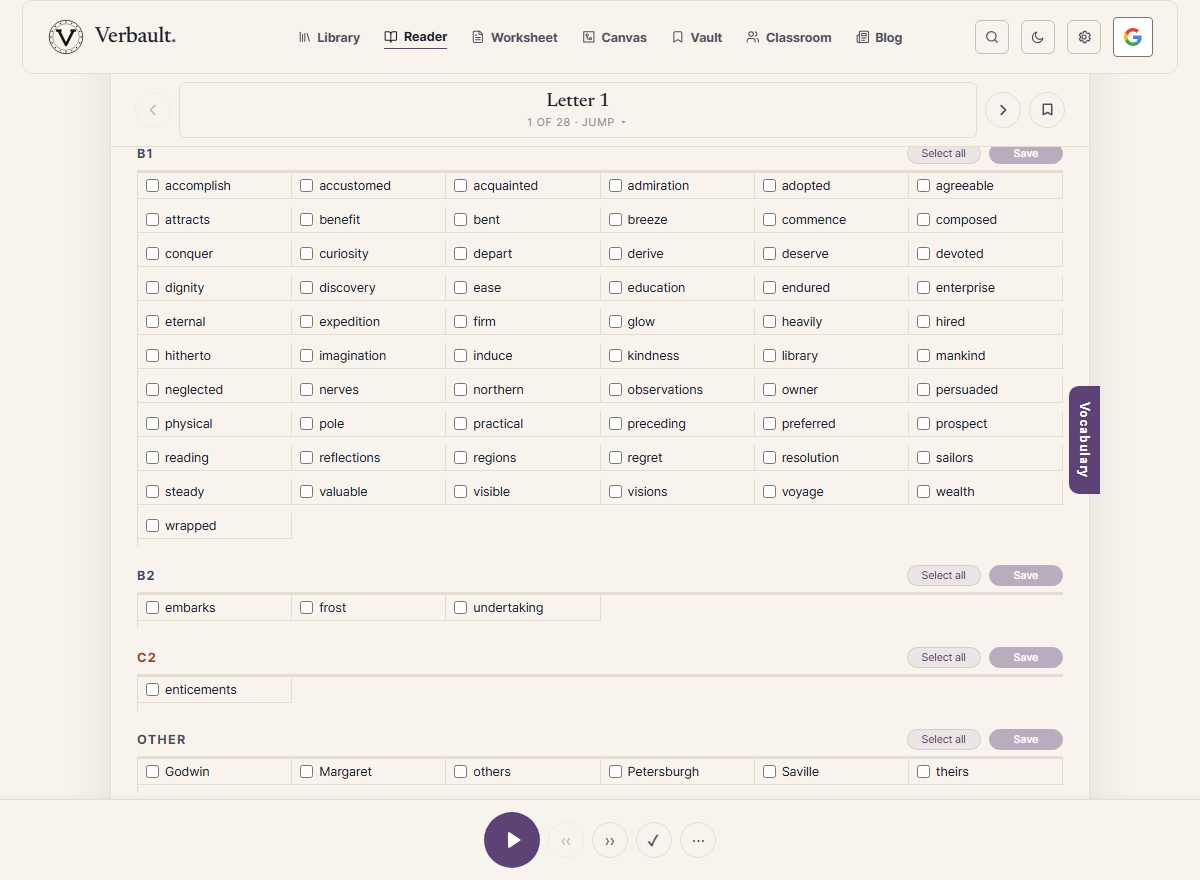Click Save for B1 section
This screenshot has height=880, width=1200.
click(1026, 154)
